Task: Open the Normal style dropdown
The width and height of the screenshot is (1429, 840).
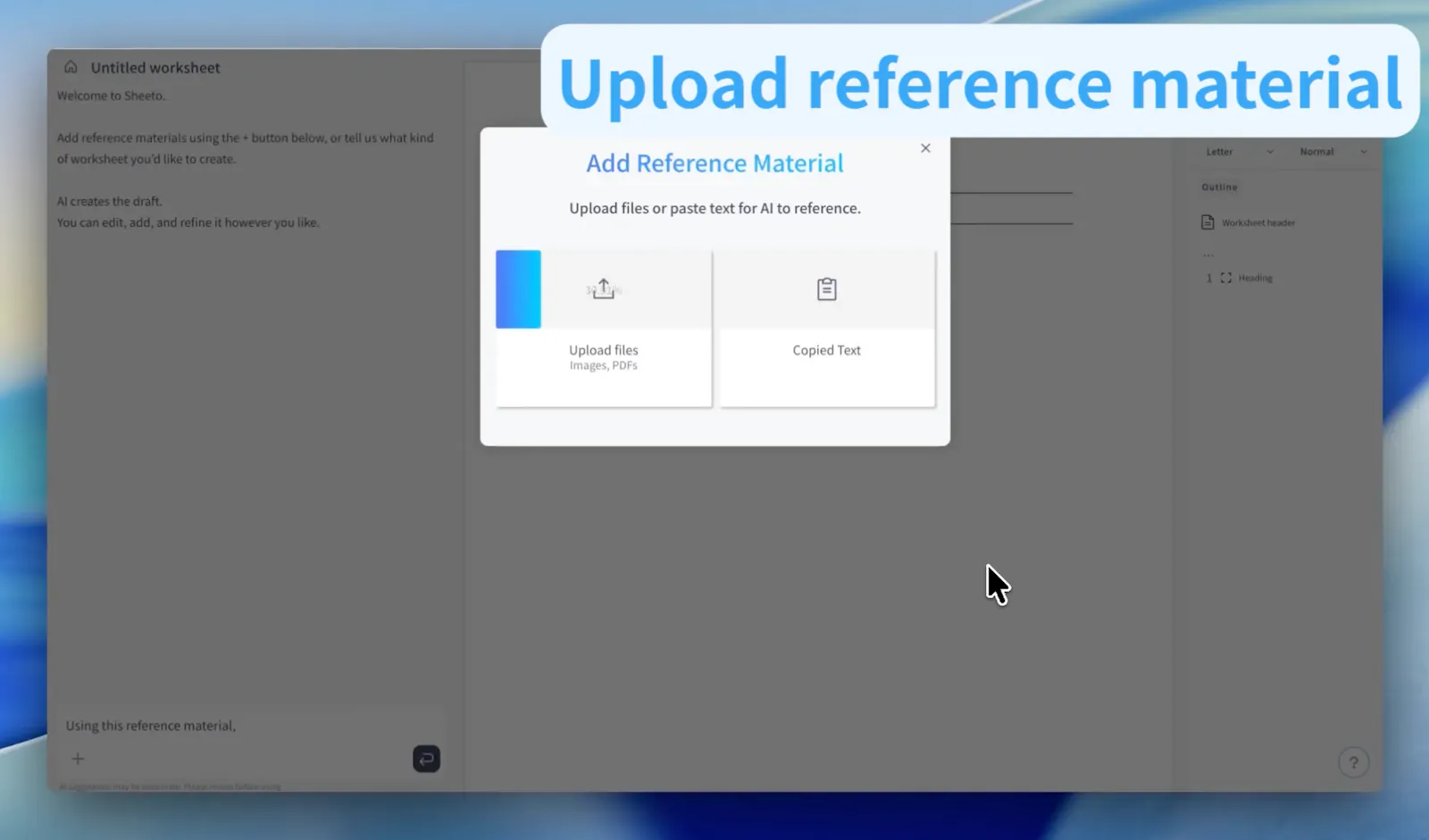Action: [1333, 152]
